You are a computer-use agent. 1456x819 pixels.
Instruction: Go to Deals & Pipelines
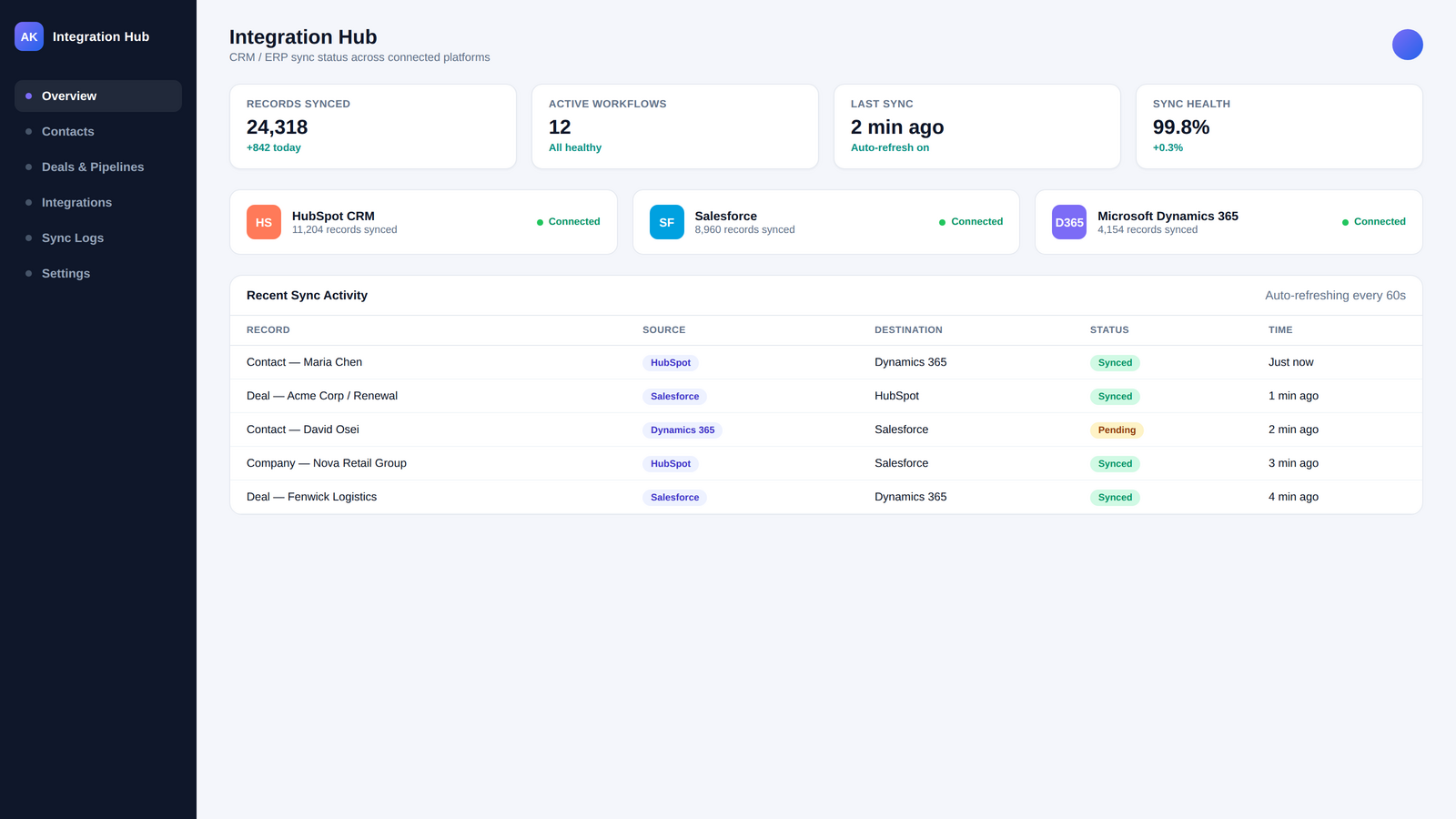point(98,167)
